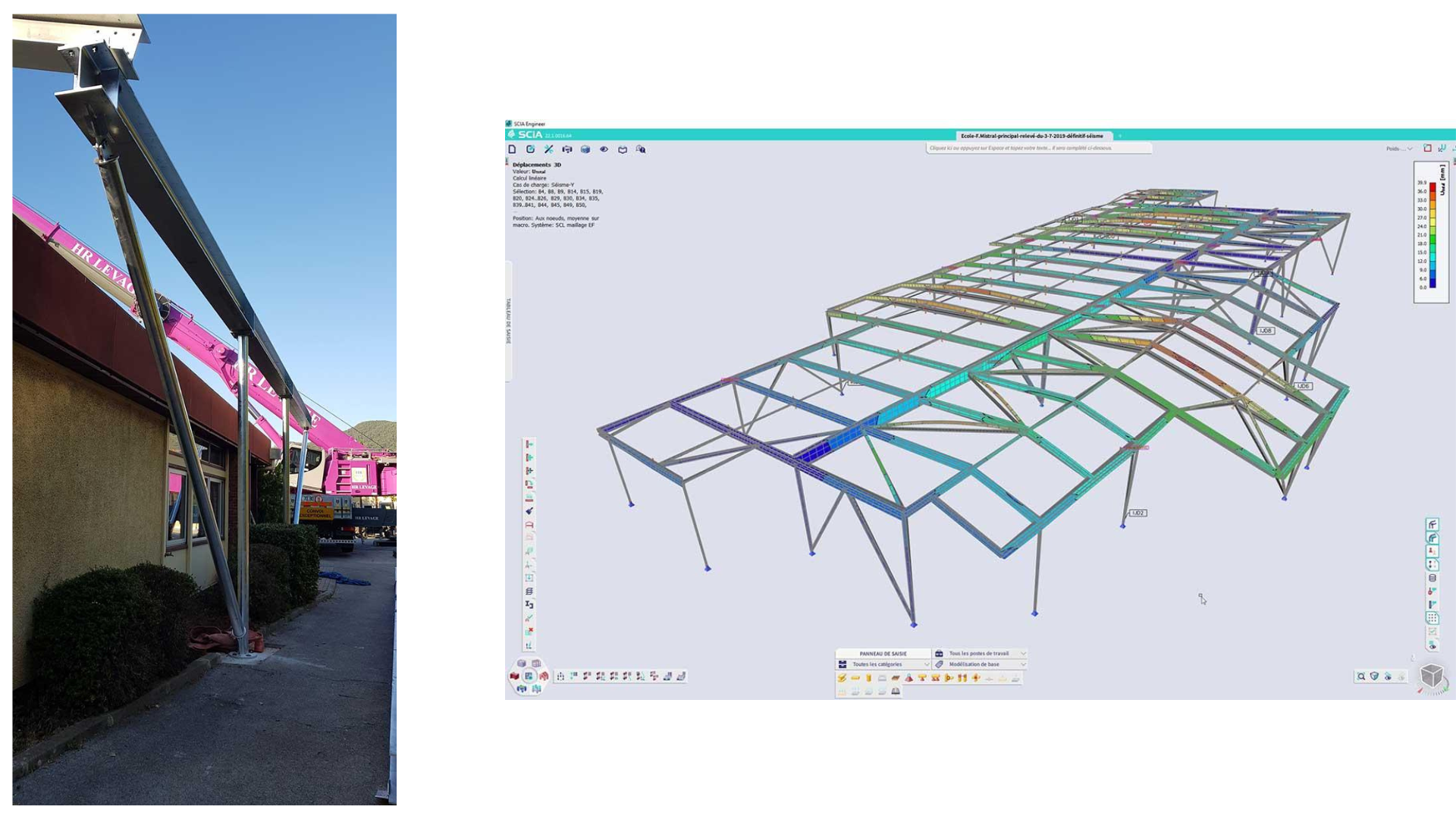Click the New project icon

(513, 149)
